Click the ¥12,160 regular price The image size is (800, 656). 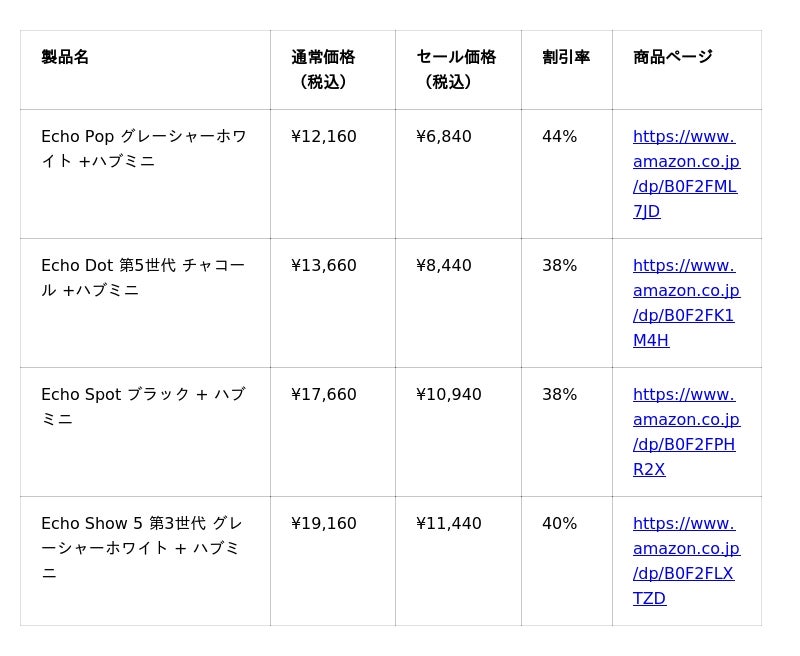pos(324,137)
